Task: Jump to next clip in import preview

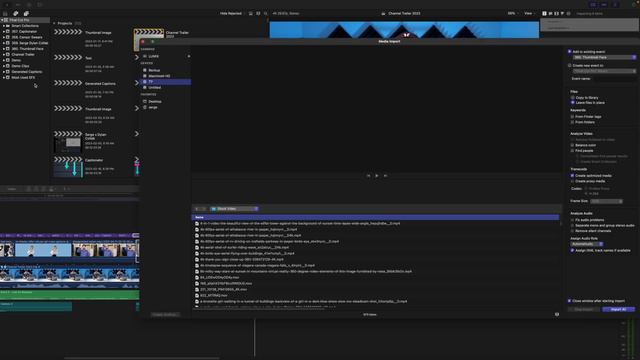Action: (x=386, y=176)
